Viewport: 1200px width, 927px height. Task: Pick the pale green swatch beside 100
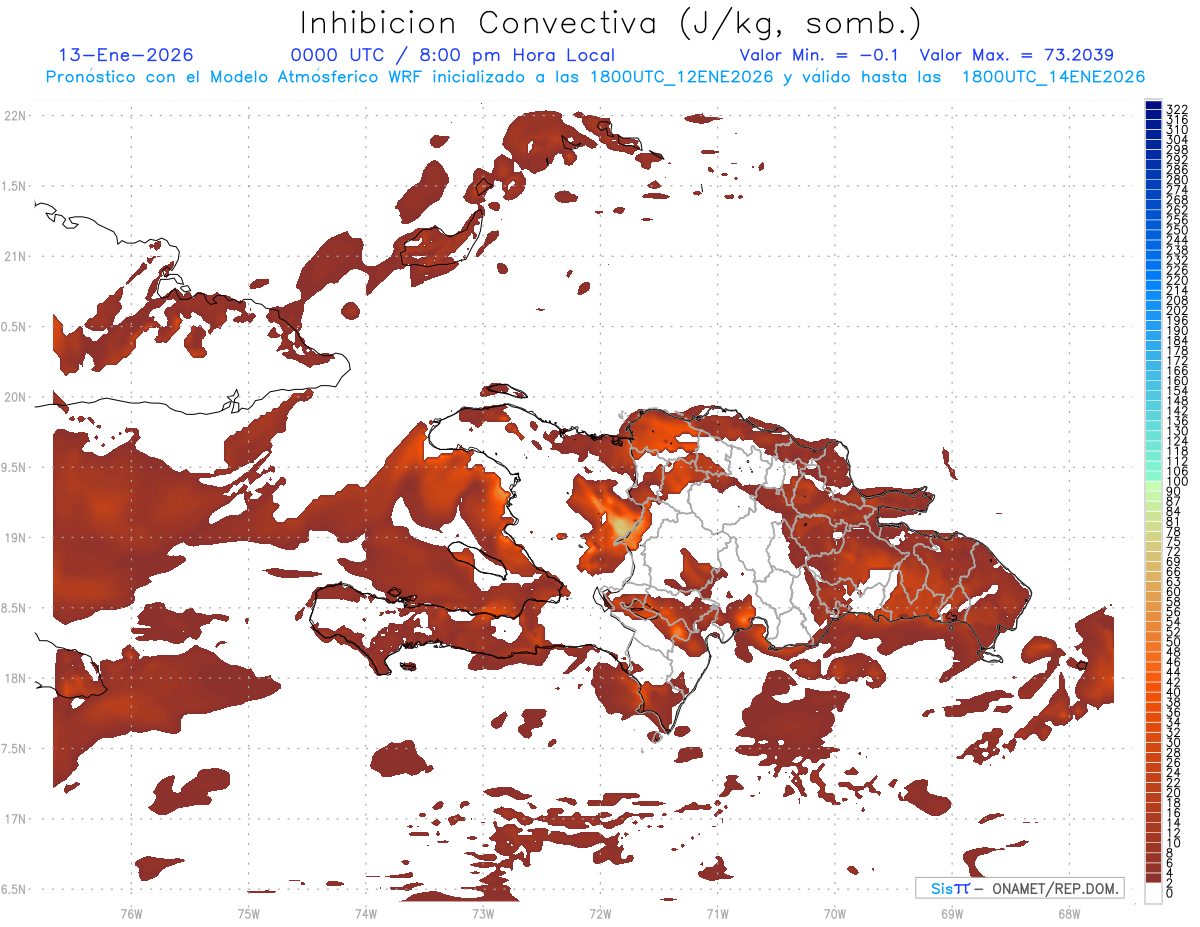coord(1153,484)
